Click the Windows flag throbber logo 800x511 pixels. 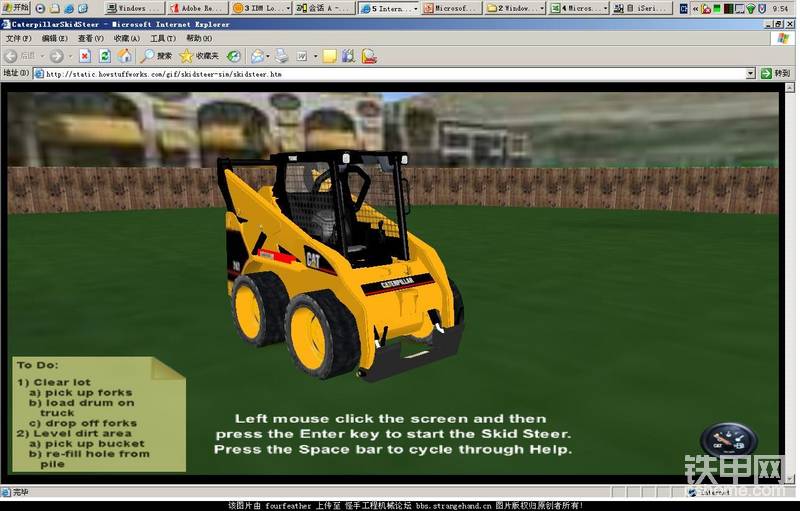(783, 39)
